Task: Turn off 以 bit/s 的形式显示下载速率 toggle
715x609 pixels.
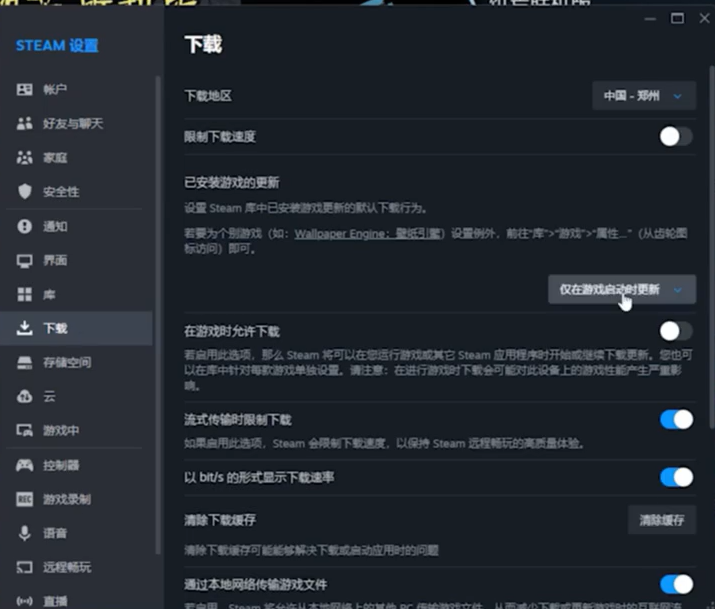Action: (676, 477)
